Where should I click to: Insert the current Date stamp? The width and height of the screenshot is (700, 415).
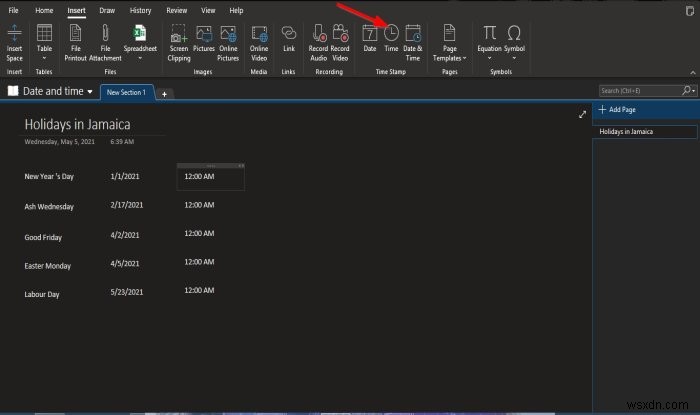click(x=370, y=38)
